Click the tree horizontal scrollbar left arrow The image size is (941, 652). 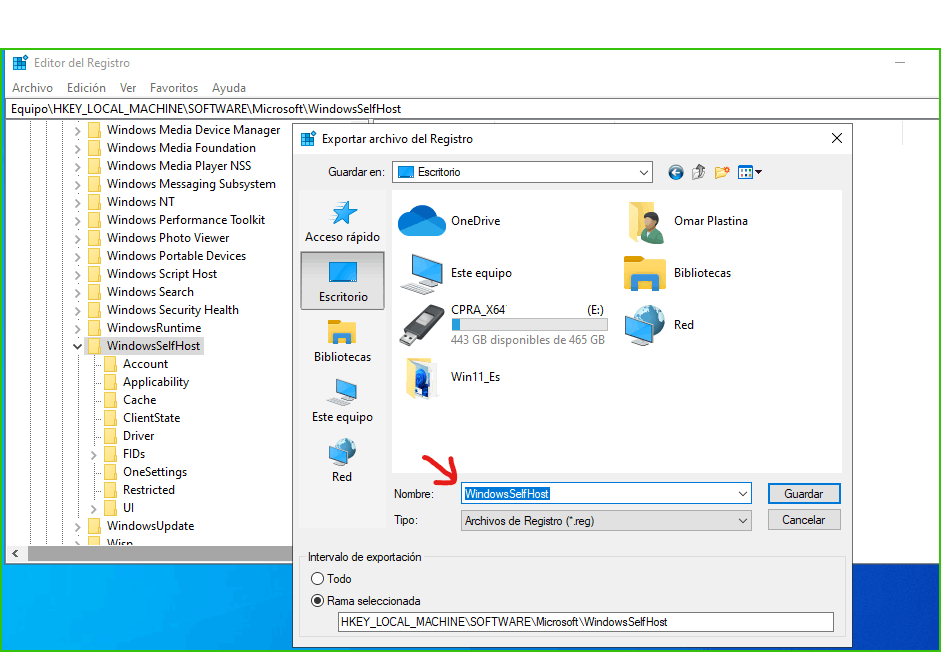[15, 554]
